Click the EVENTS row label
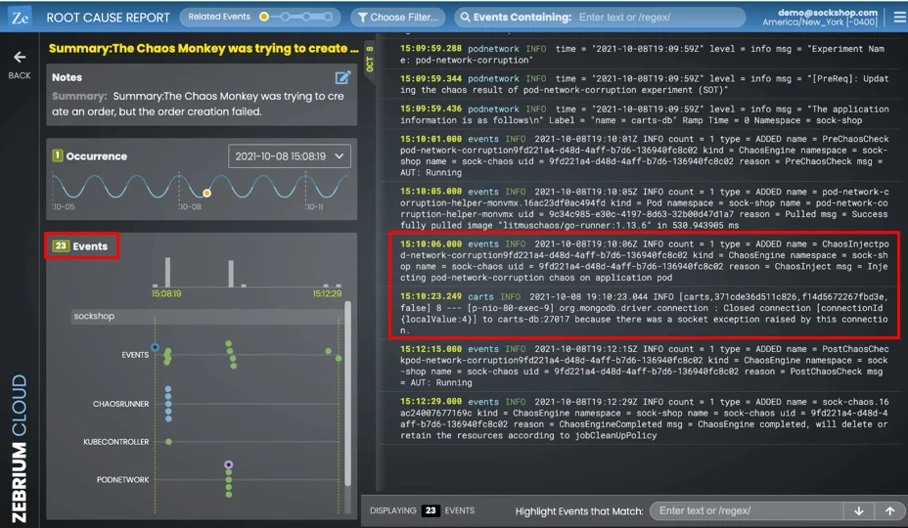Viewport: 908px width, 528px height. point(135,355)
